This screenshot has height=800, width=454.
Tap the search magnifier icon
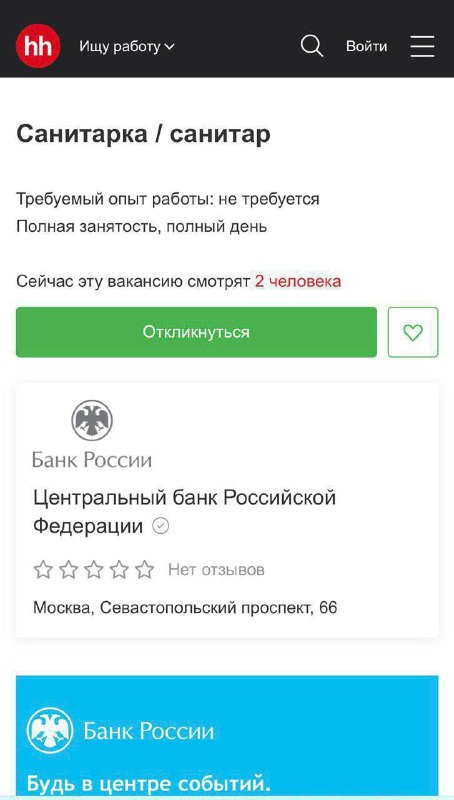(311, 46)
